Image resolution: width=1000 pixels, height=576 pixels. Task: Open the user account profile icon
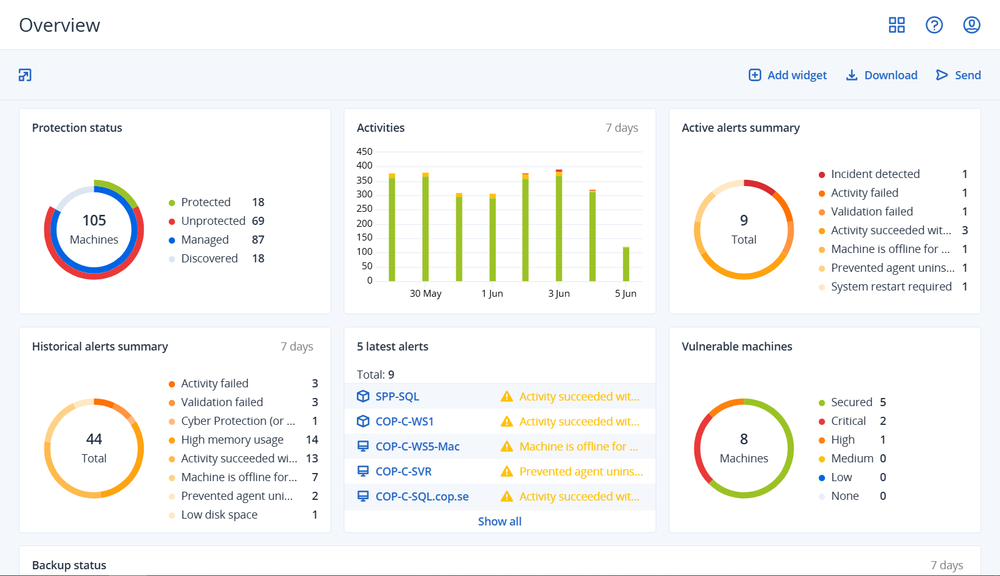coord(971,25)
